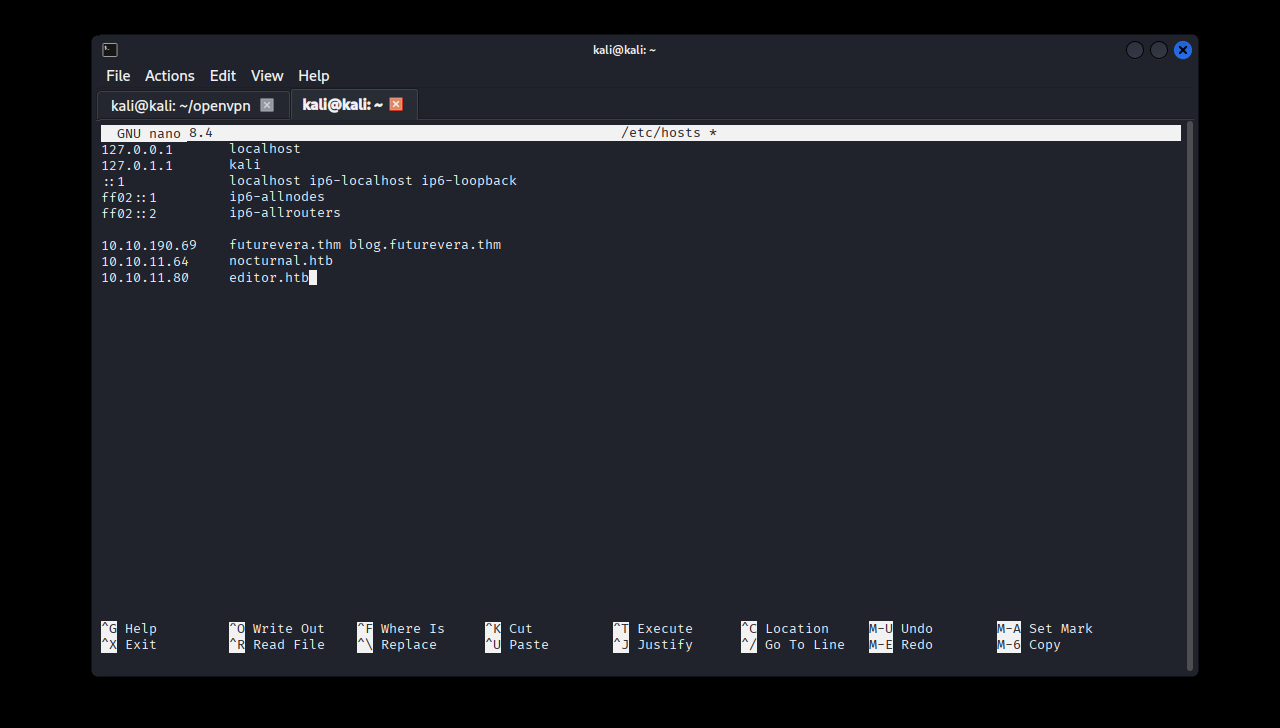Click the ^O Write Out shortcut

[277, 629]
